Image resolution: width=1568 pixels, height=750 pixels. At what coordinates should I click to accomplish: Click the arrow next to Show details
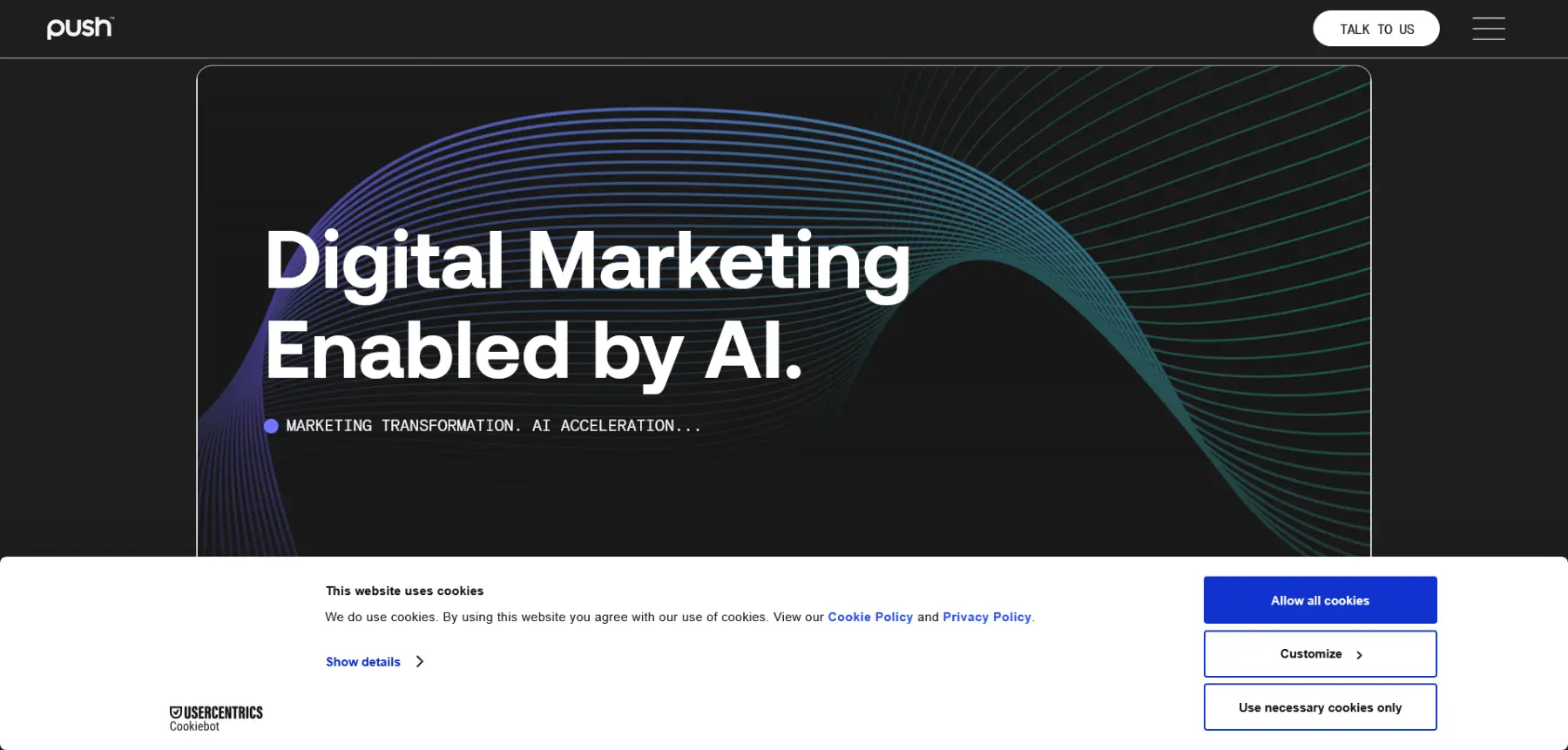point(420,662)
